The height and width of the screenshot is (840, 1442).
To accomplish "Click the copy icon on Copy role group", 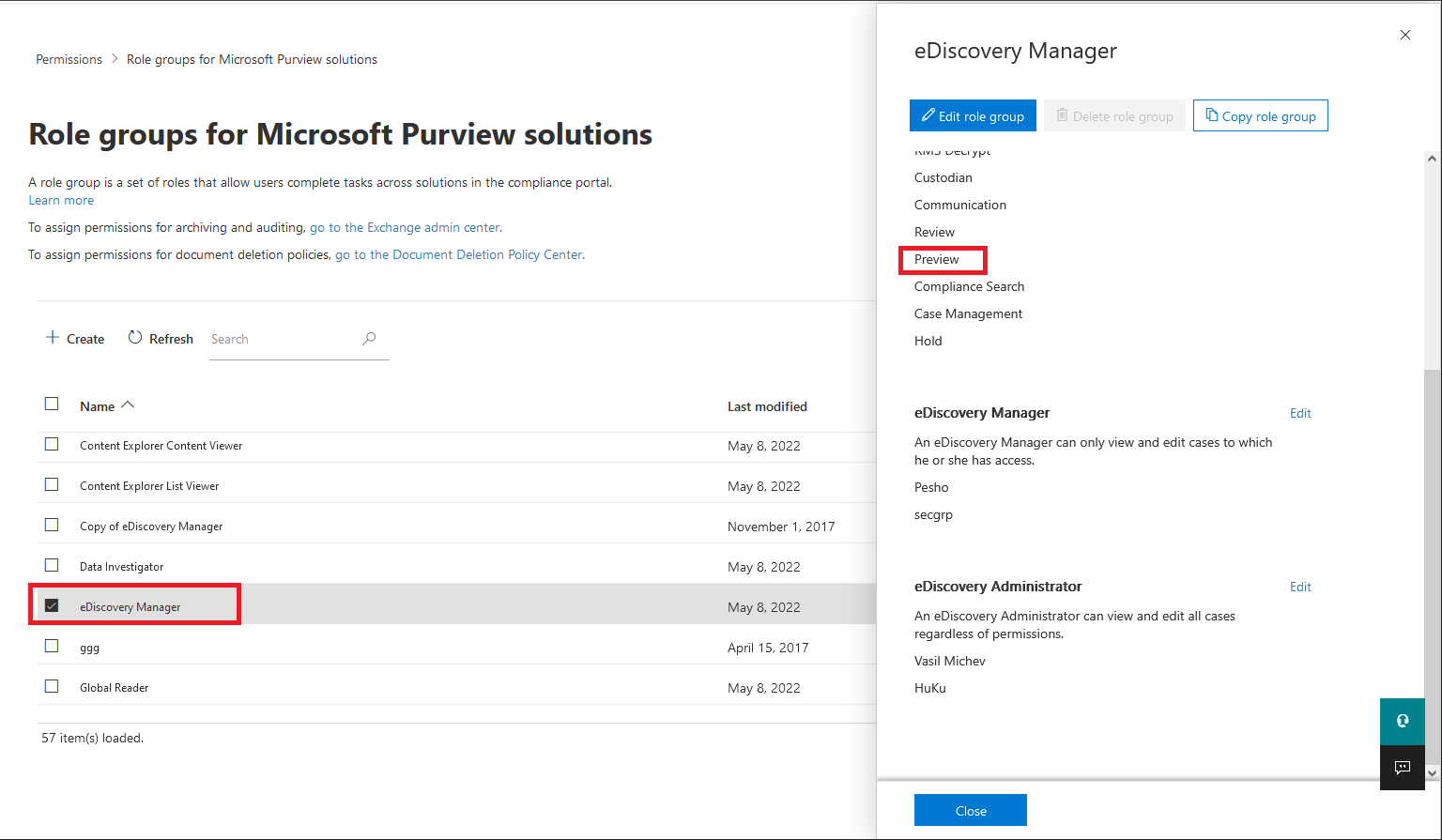I will coord(1212,115).
